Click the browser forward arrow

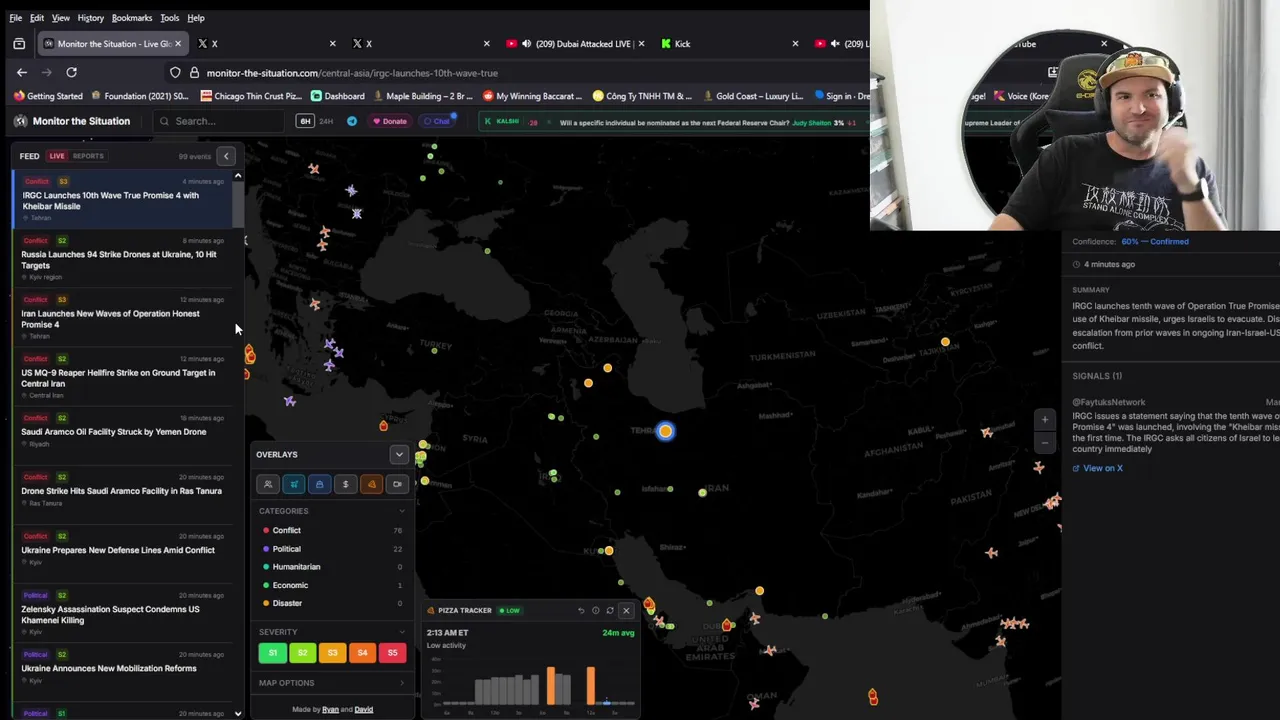[46, 72]
